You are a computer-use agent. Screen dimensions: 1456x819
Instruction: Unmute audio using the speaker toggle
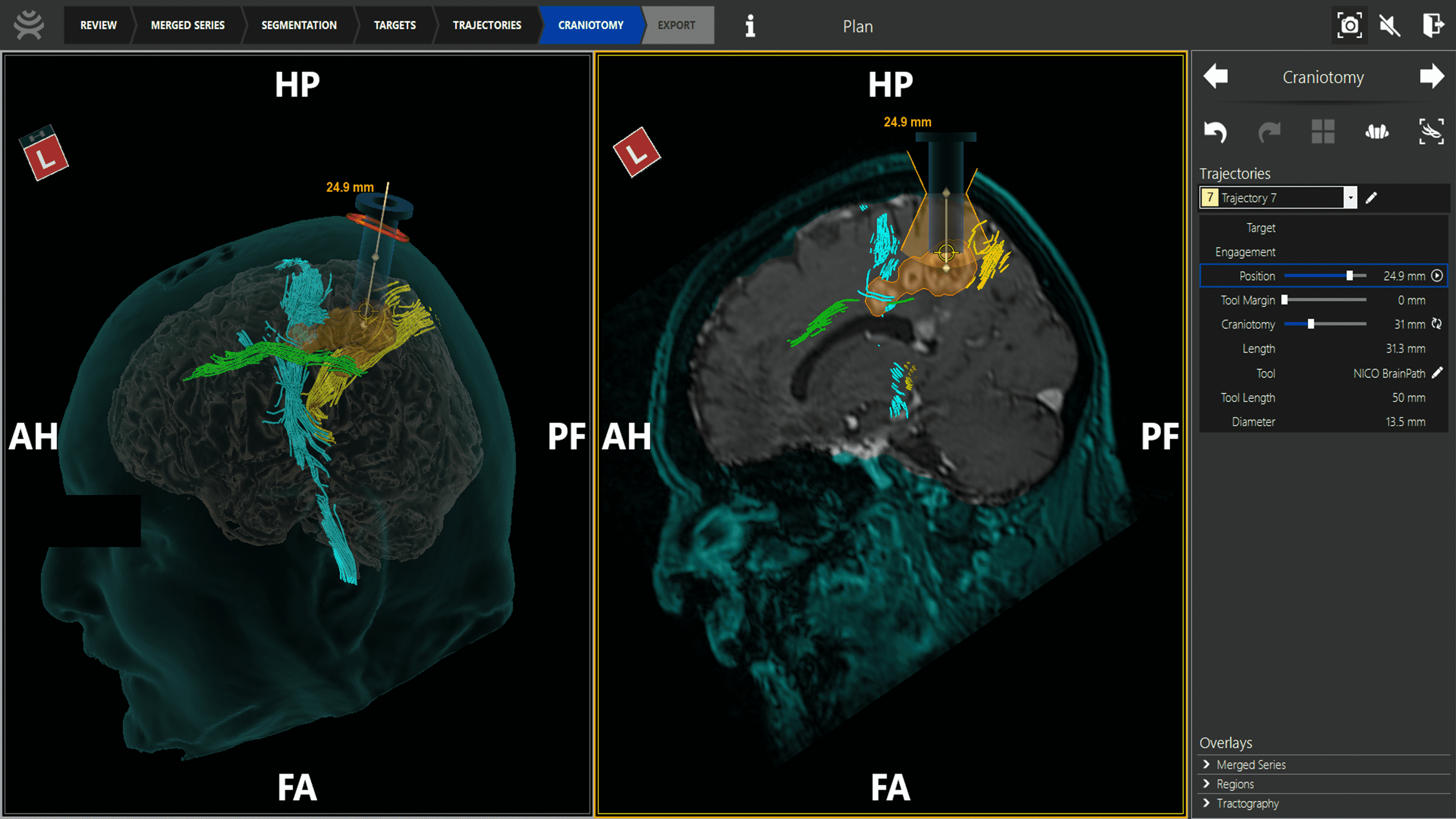(x=1390, y=25)
